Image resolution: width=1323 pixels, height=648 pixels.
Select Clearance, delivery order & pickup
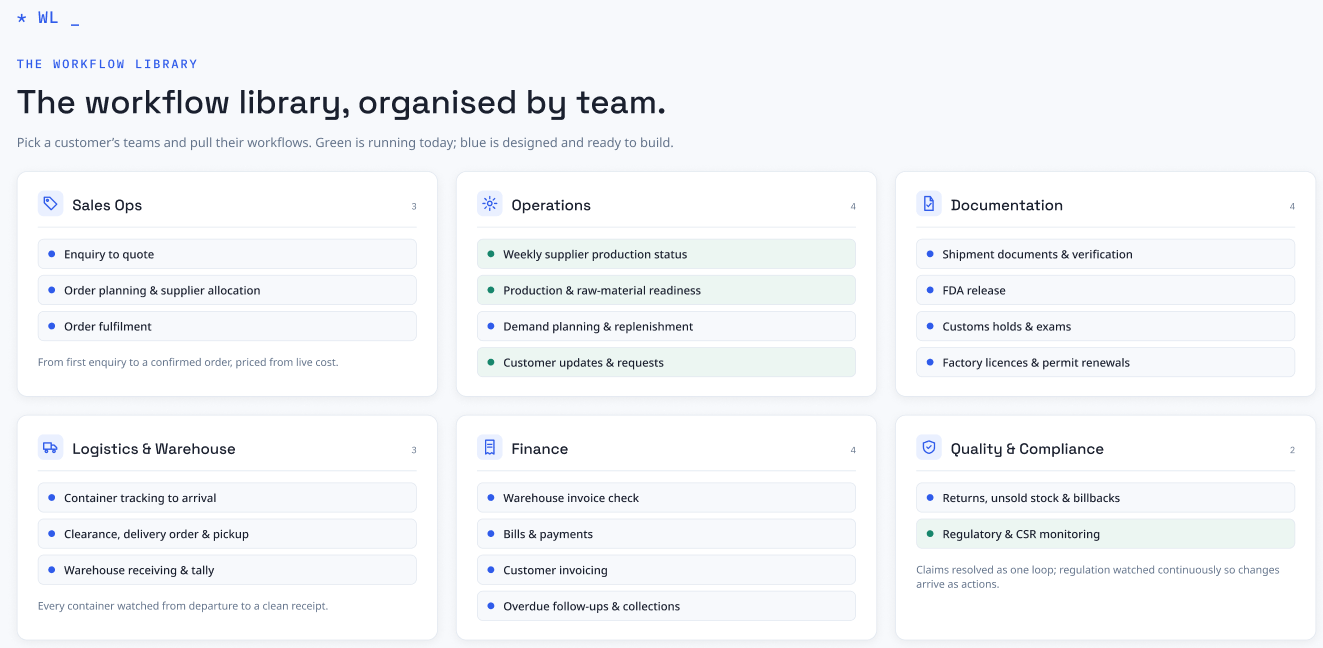point(227,534)
